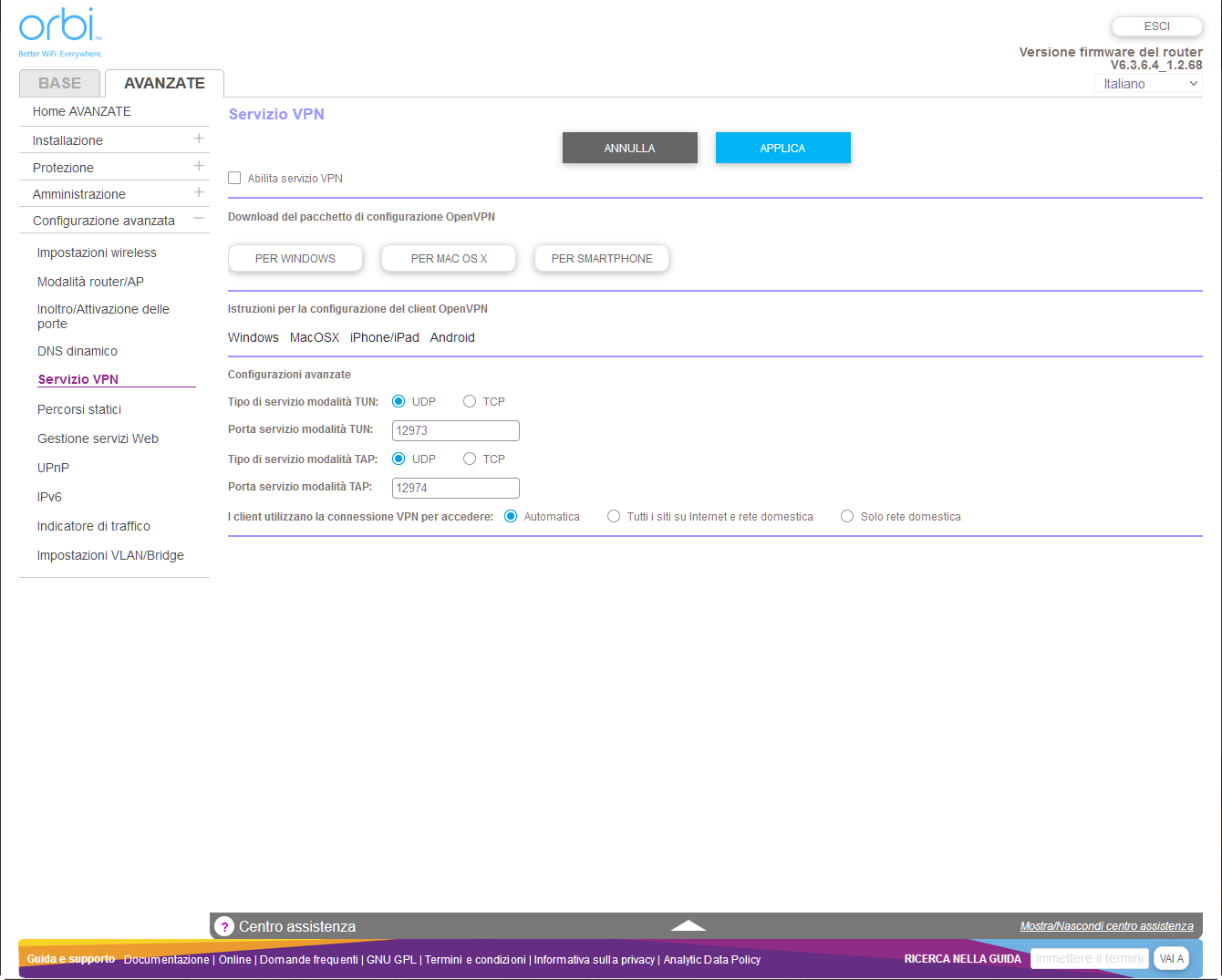Open Impostazioni VLAN/Bridge page
The height and width of the screenshot is (980, 1222).
click(110, 555)
